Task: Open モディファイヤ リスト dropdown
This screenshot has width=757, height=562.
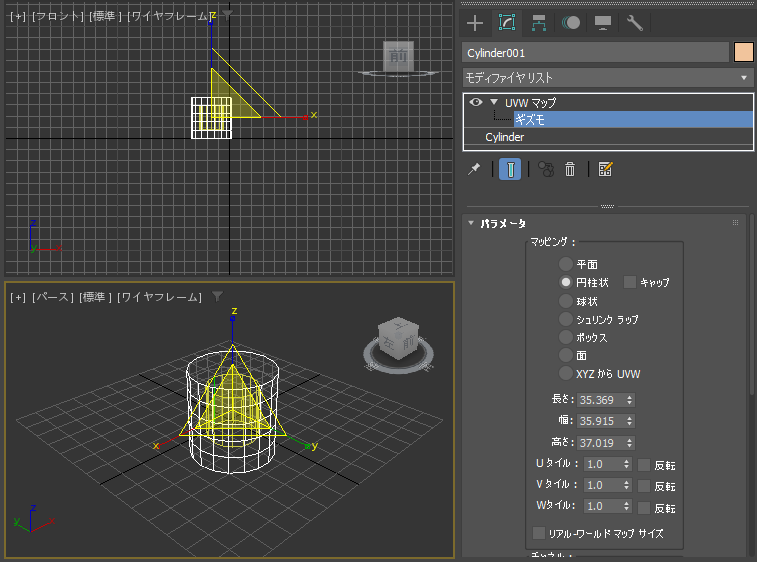Action: pos(607,77)
